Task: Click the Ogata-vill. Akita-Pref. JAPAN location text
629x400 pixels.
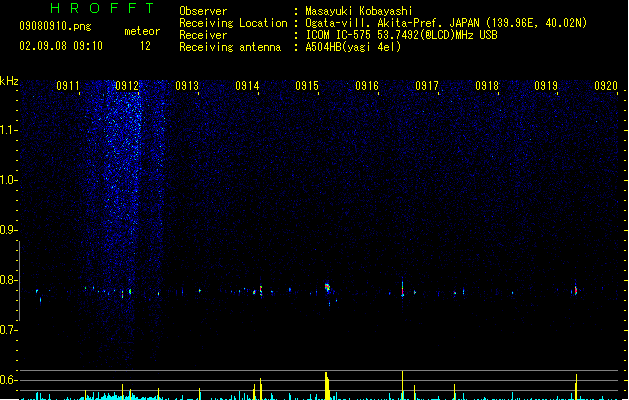Action: 446,23
